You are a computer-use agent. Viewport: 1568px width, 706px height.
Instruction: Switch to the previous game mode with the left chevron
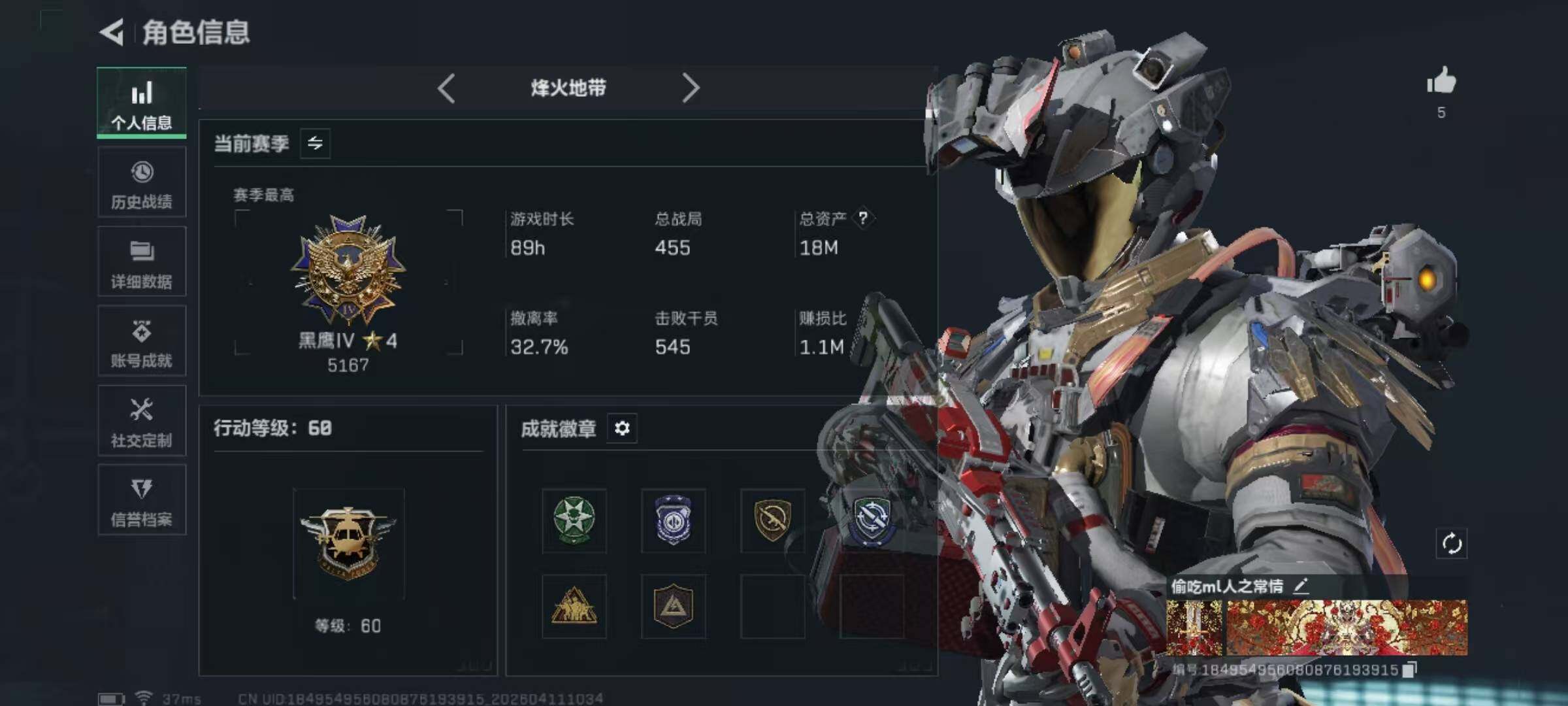click(x=446, y=88)
